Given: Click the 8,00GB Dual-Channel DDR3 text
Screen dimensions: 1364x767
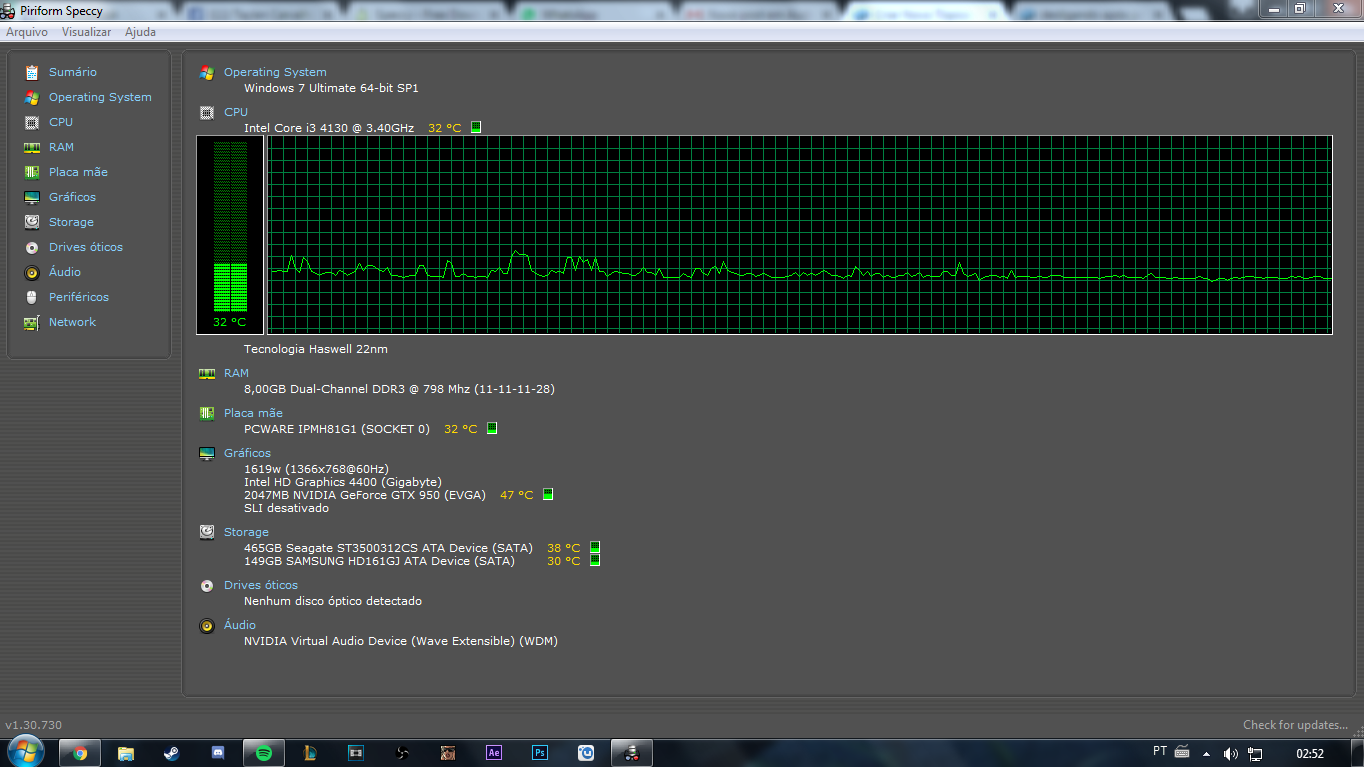Looking at the screenshot, I should click(399, 389).
